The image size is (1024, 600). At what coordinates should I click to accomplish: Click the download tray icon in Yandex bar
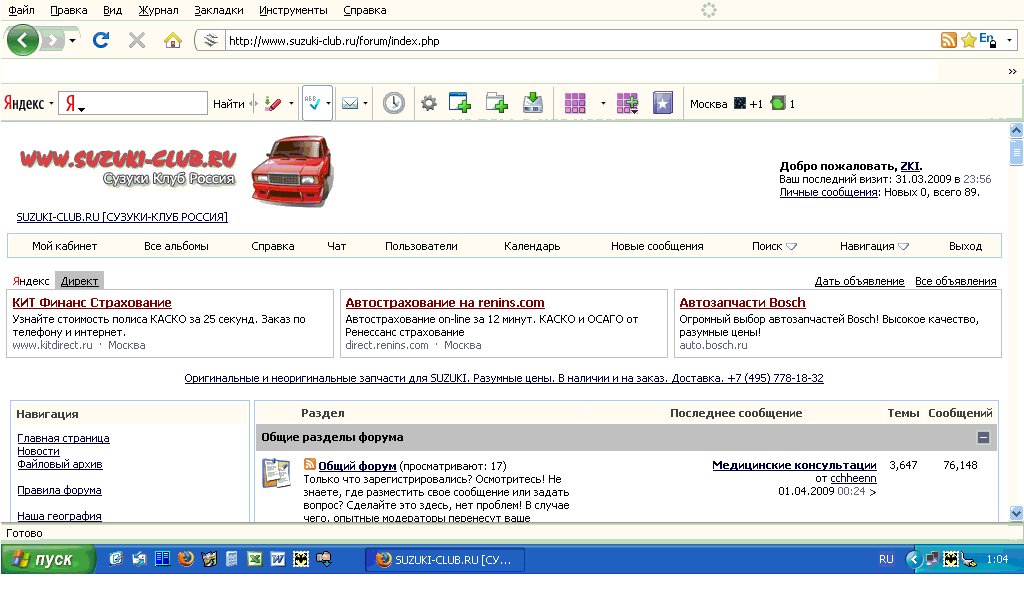533,103
